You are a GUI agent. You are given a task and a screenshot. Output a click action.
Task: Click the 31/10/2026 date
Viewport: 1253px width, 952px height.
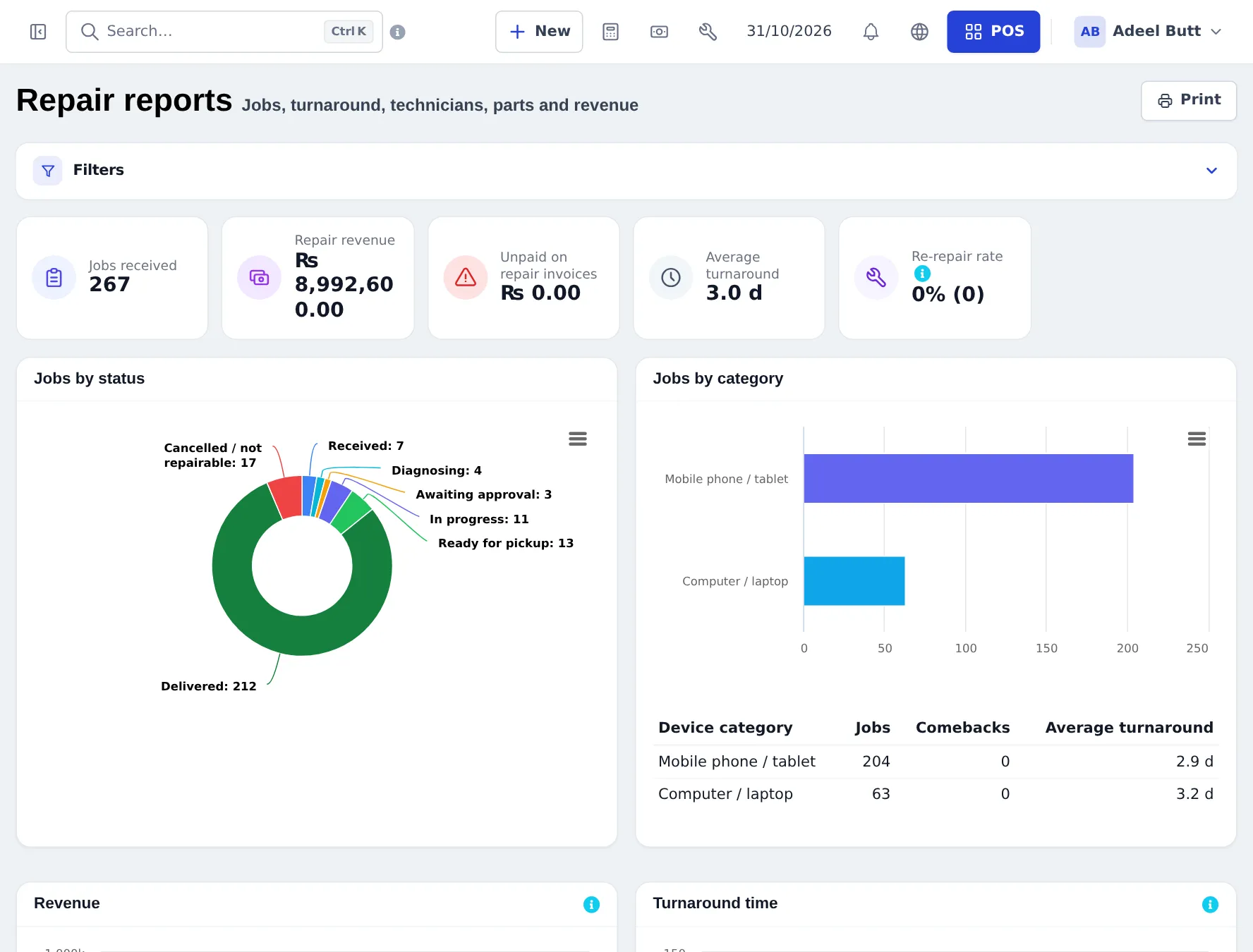pos(789,31)
